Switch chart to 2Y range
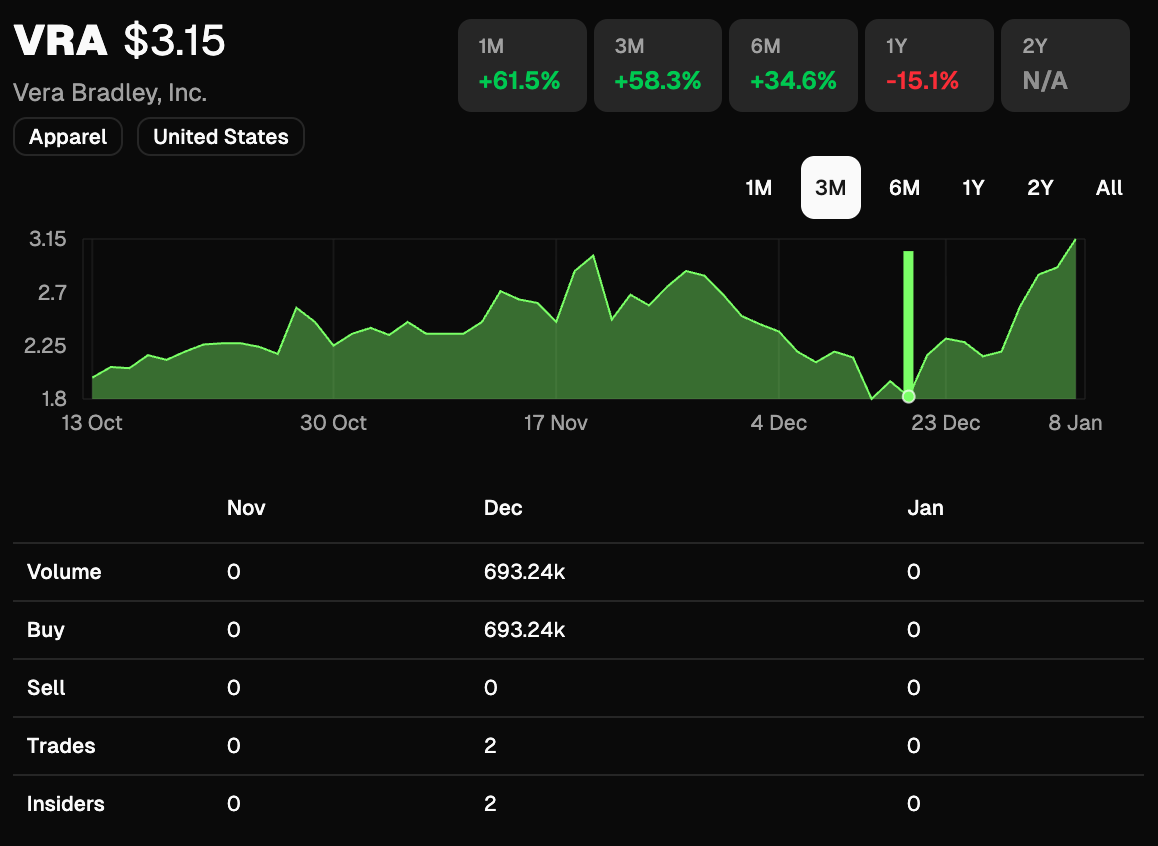 tap(1040, 188)
